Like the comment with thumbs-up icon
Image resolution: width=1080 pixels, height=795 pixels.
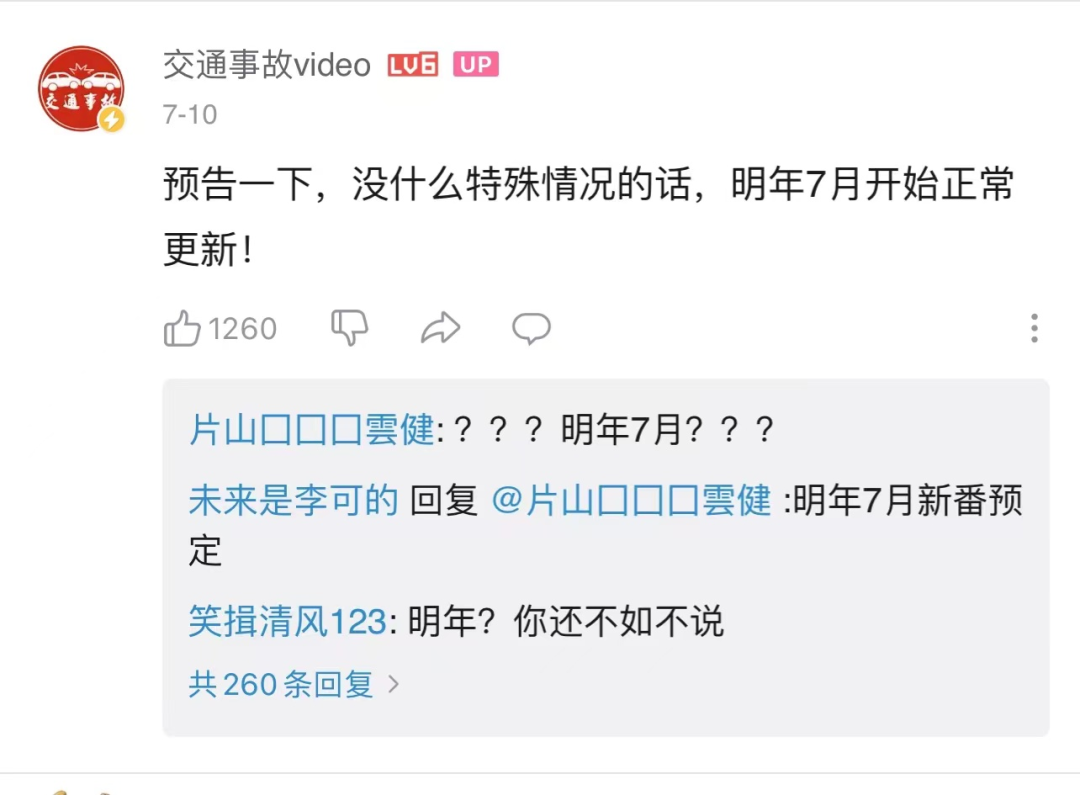point(182,328)
